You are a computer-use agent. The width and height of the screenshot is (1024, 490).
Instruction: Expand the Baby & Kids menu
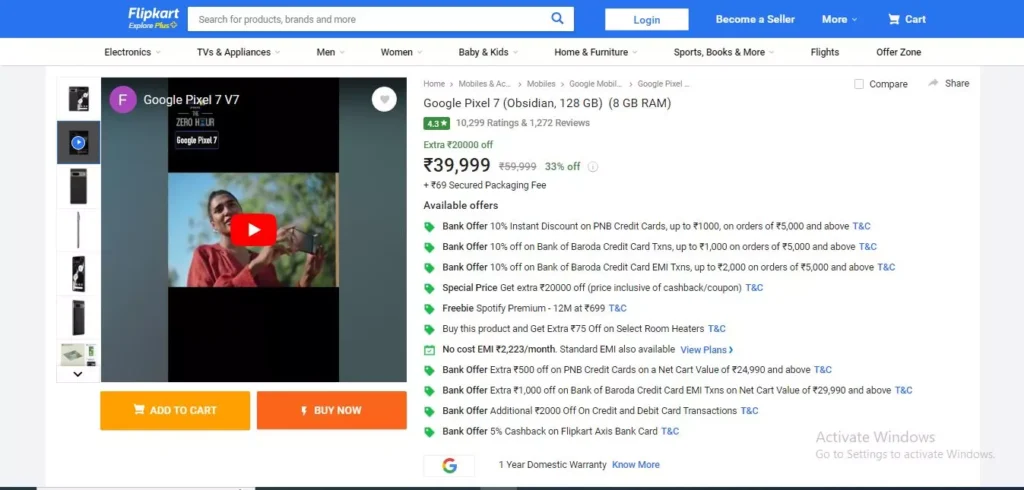click(x=488, y=52)
